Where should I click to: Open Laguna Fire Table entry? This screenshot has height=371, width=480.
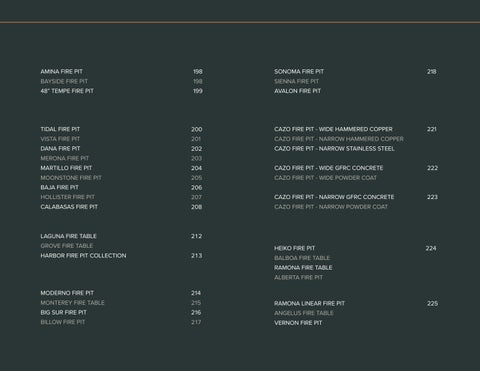pyautogui.click(x=68, y=236)
